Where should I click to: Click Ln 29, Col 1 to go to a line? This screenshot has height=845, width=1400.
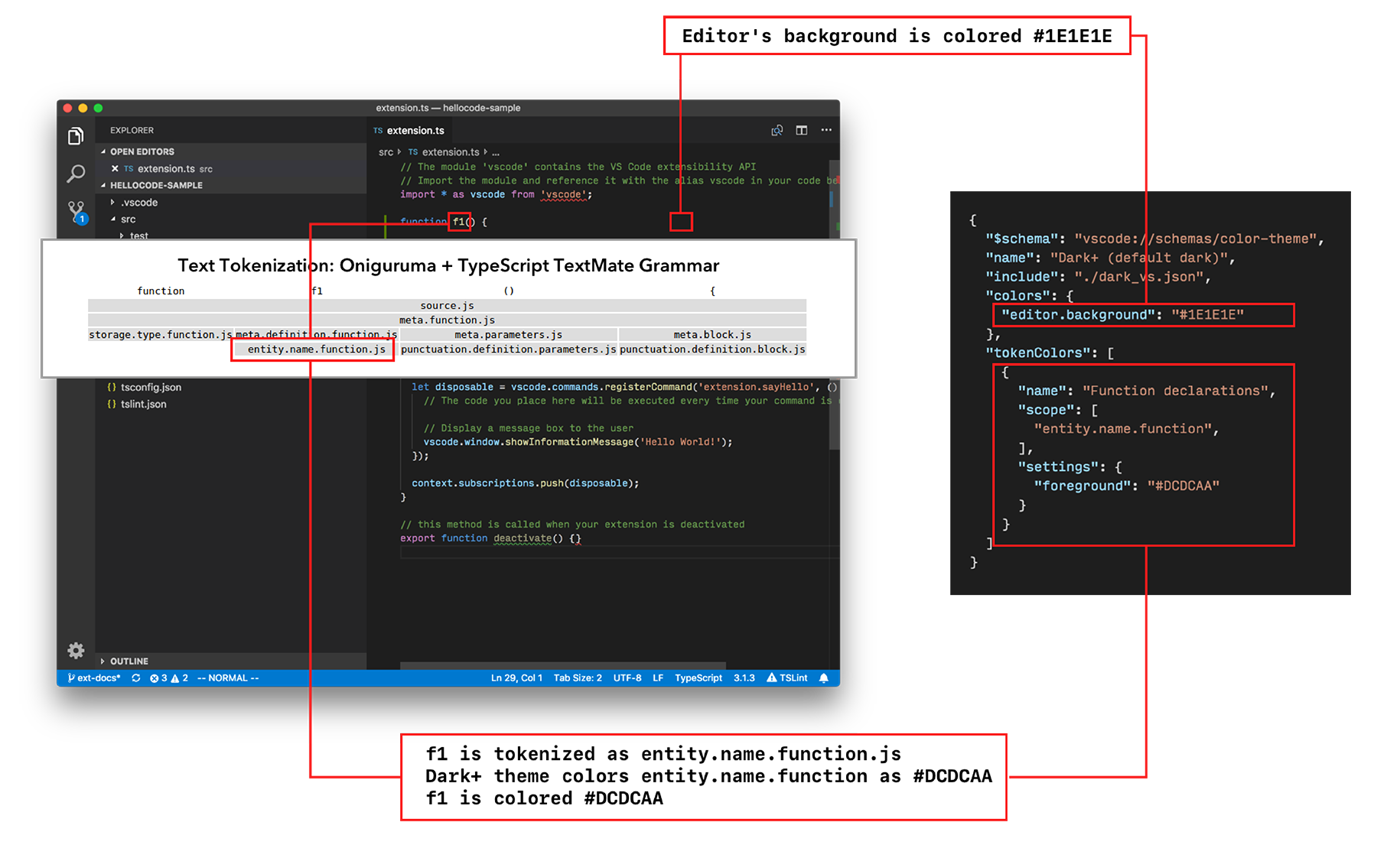tap(516, 678)
